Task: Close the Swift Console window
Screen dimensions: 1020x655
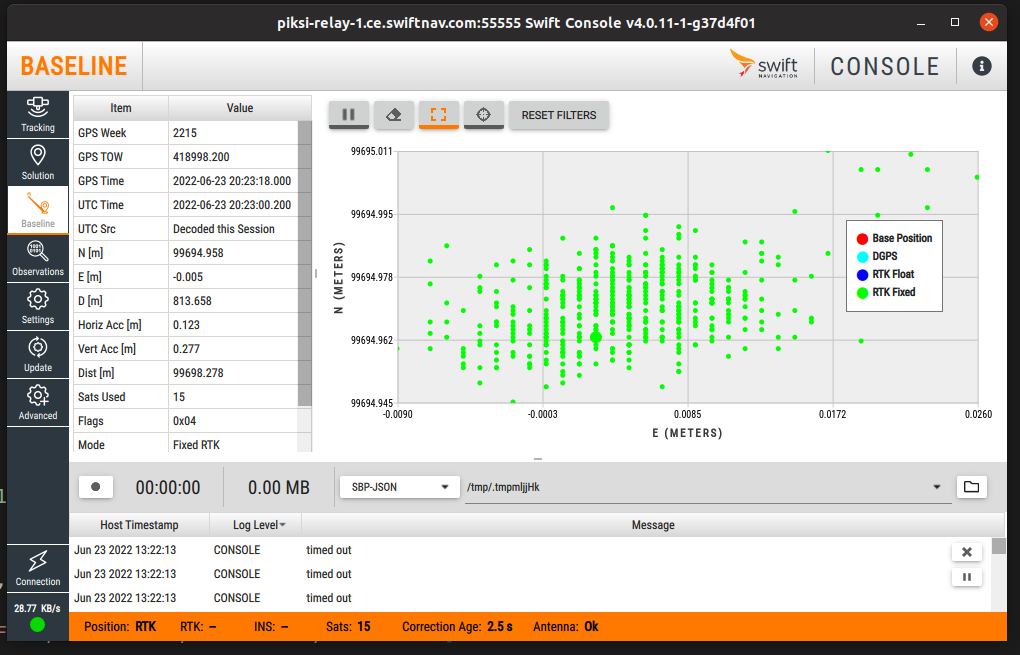Action: (x=989, y=23)
